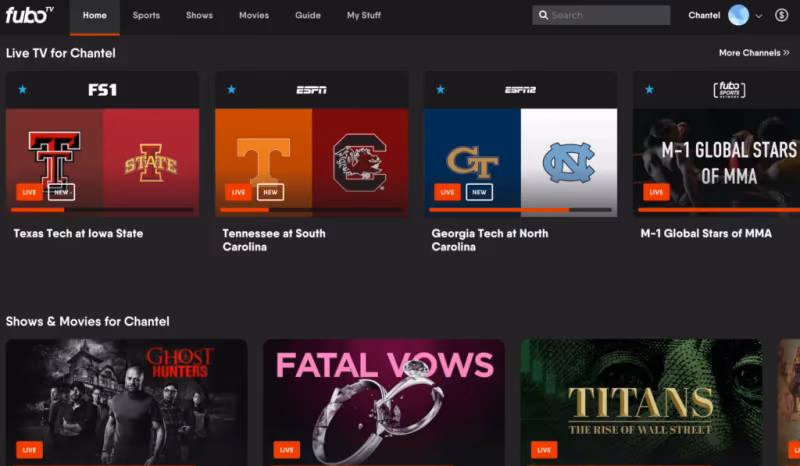Open the M-1 Global Stars of MMA thumbnail

click(x=716, y=162)
